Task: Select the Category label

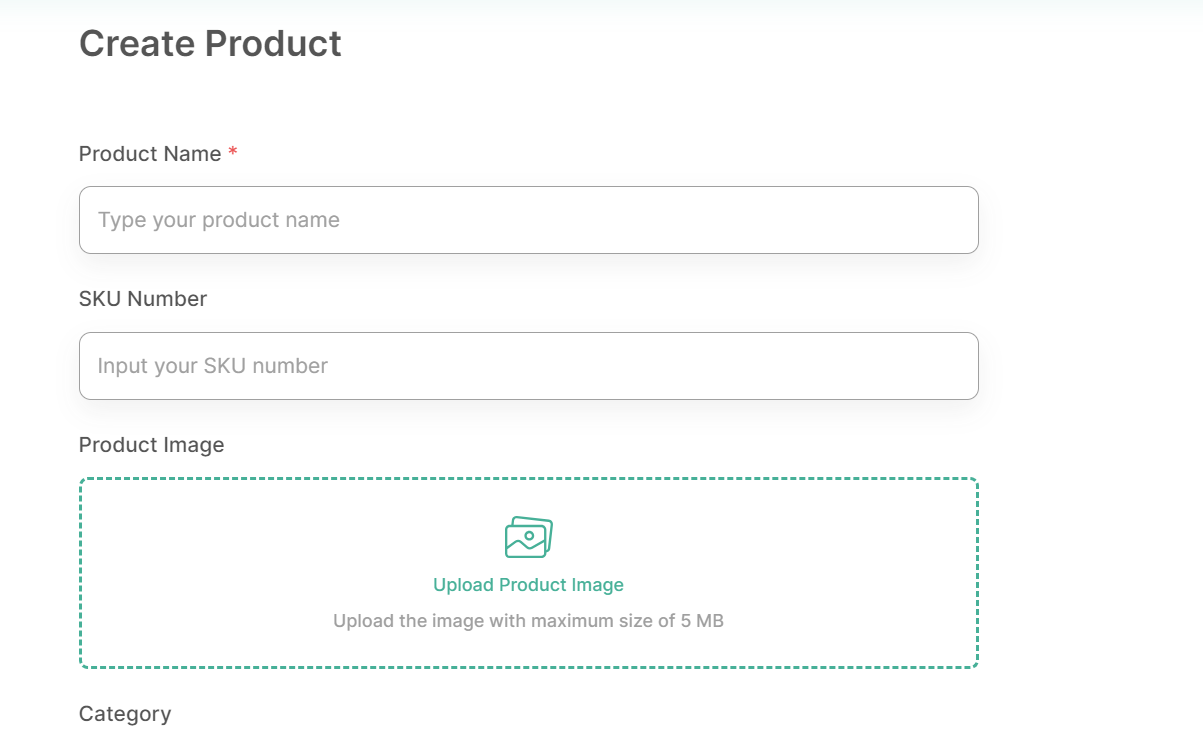Action: [x=125, y=714]
